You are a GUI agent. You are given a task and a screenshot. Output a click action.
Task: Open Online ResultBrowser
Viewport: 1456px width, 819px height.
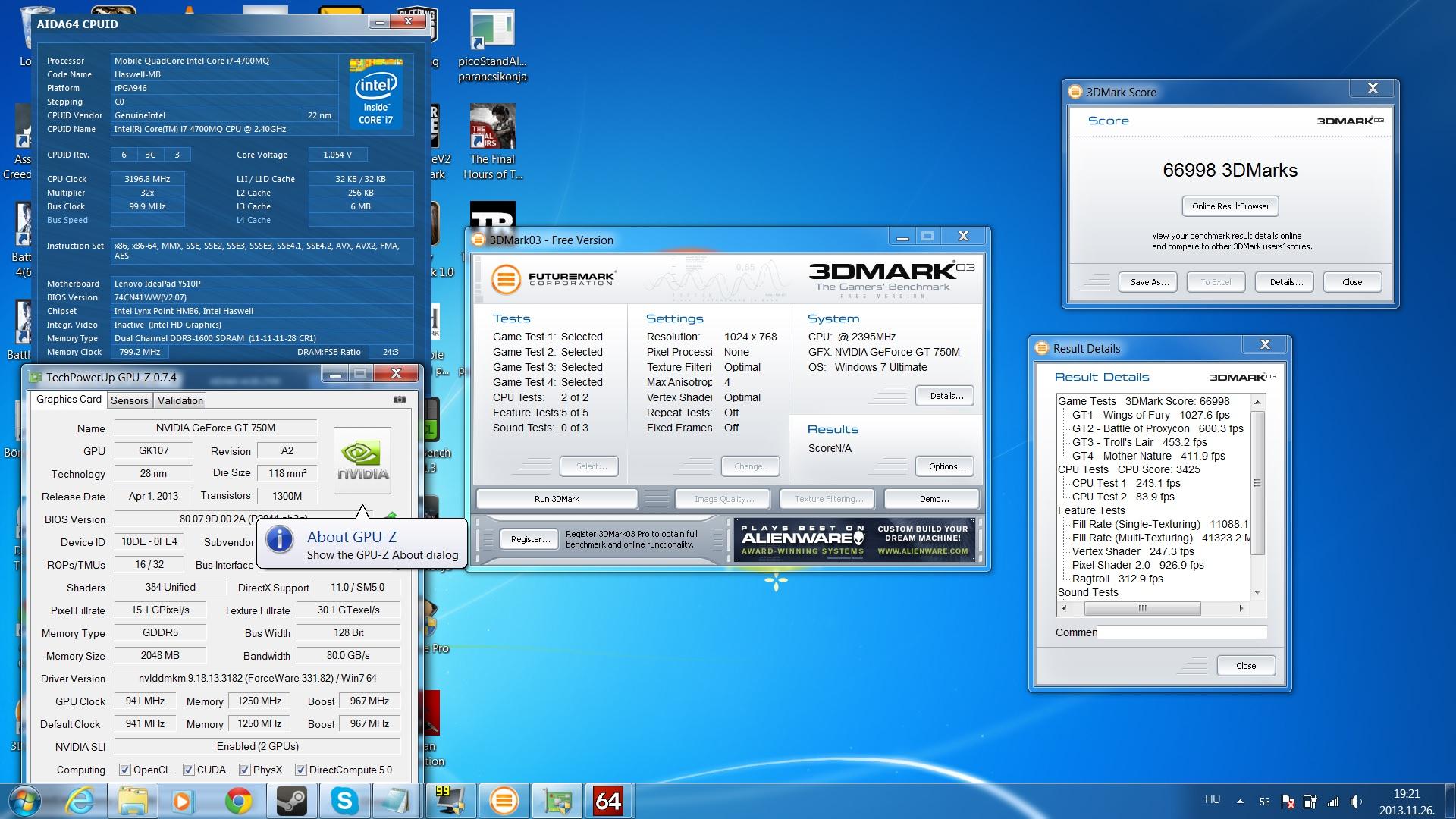(x=1230, y=206)
